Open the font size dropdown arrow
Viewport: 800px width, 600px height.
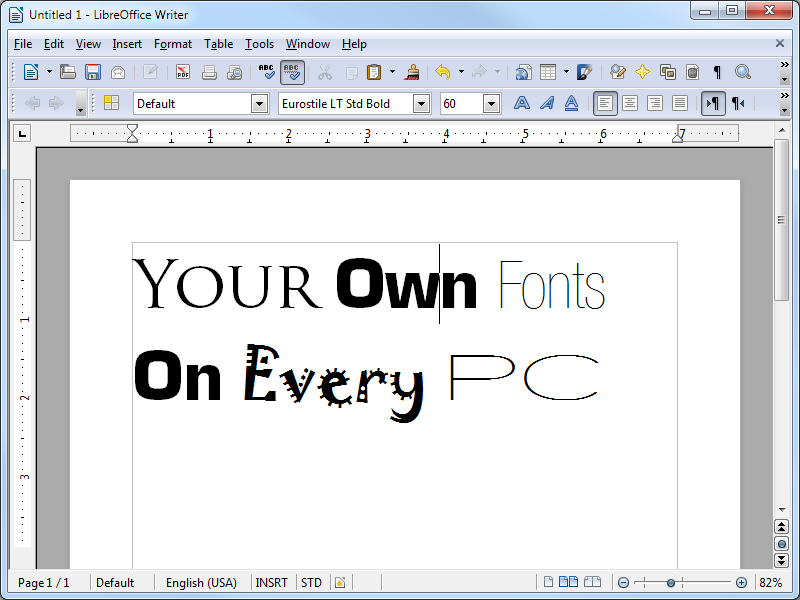point(491,104)
